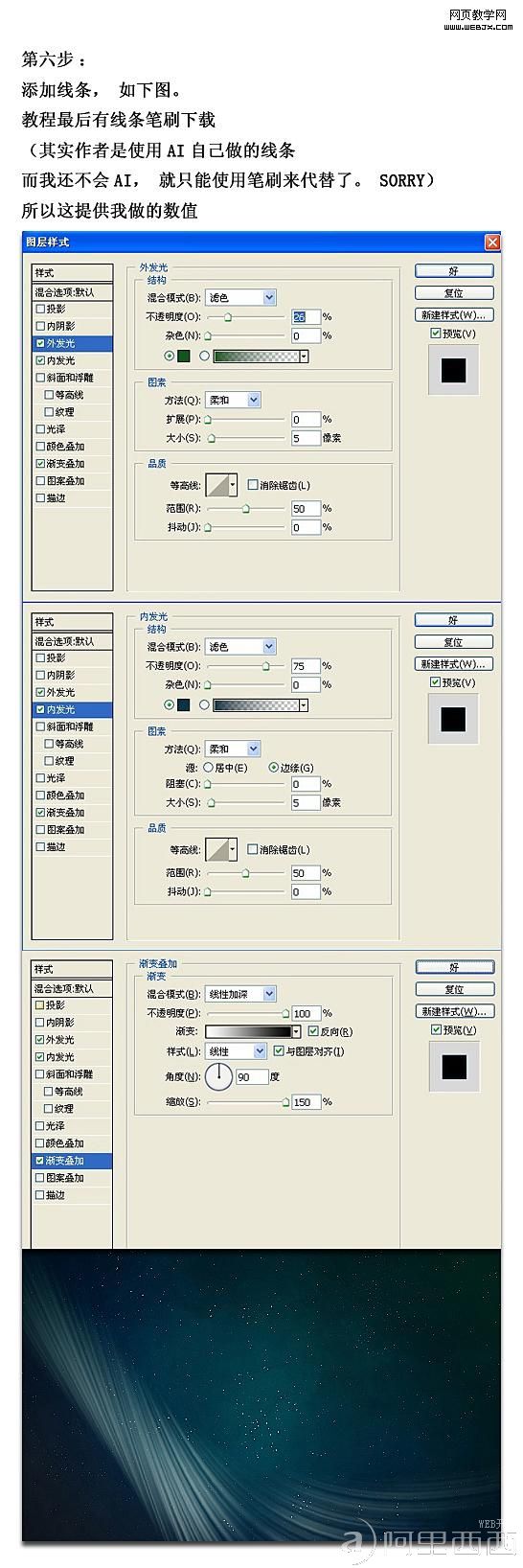Click 复位 button in 渐变叠加 dialog
Screen dimensions: 523x1568
coord(454,989)
